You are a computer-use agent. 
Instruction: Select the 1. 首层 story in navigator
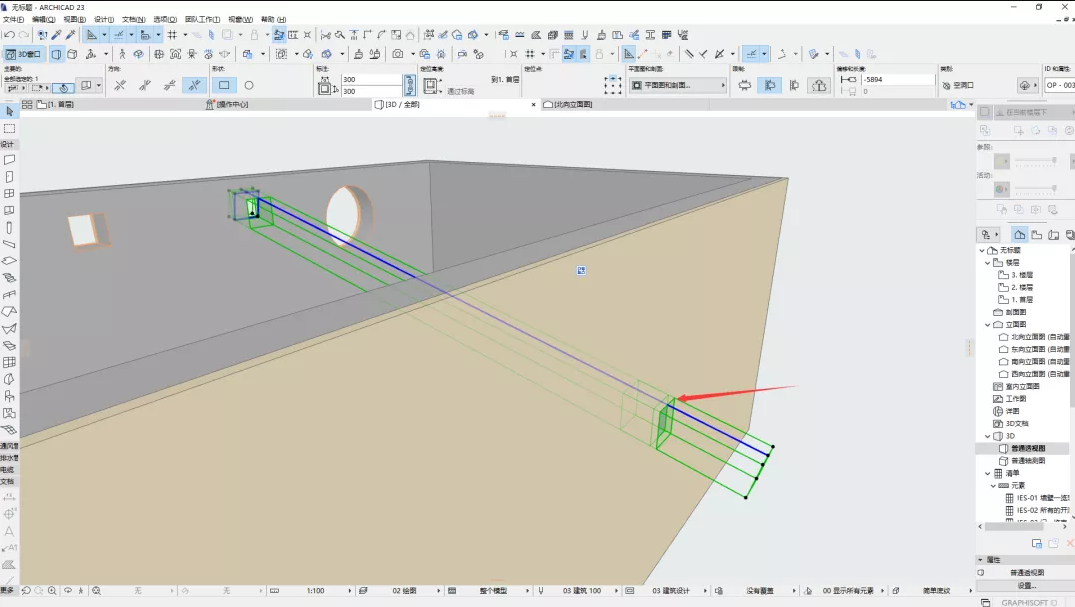(1021, 300)
